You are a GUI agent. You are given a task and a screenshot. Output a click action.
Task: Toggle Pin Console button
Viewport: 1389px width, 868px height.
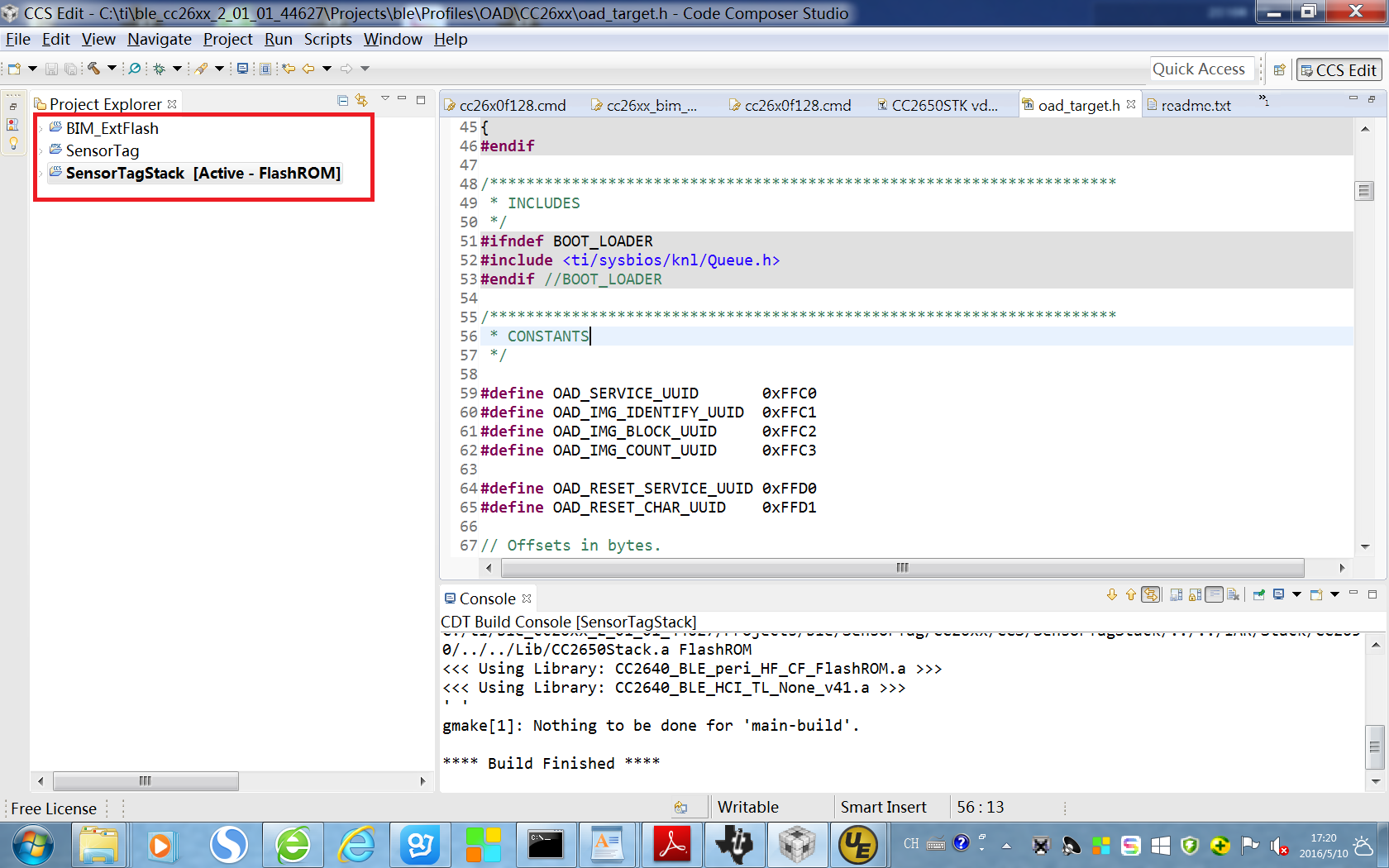[x=1259, y=594]
